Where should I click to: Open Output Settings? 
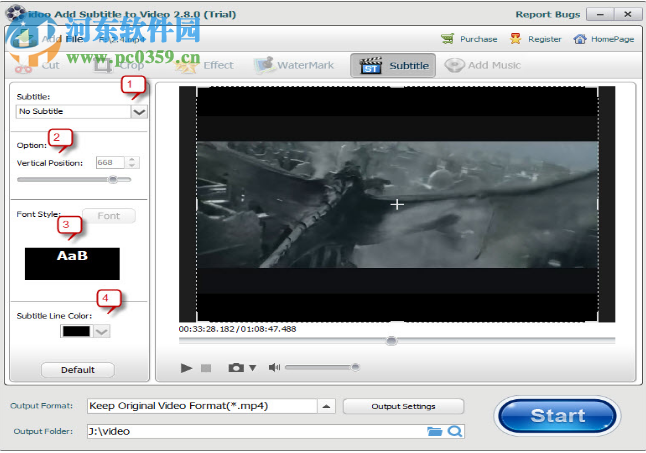(403, 406)
